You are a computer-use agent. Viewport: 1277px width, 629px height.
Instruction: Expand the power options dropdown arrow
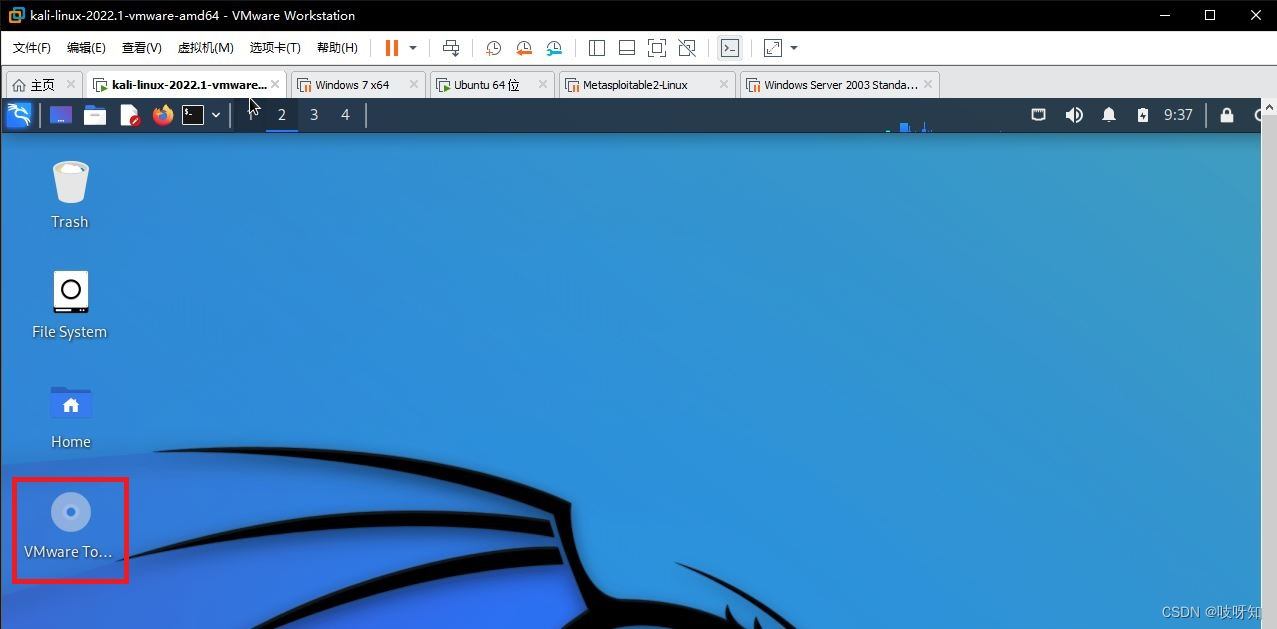click(x=413, y=48)
